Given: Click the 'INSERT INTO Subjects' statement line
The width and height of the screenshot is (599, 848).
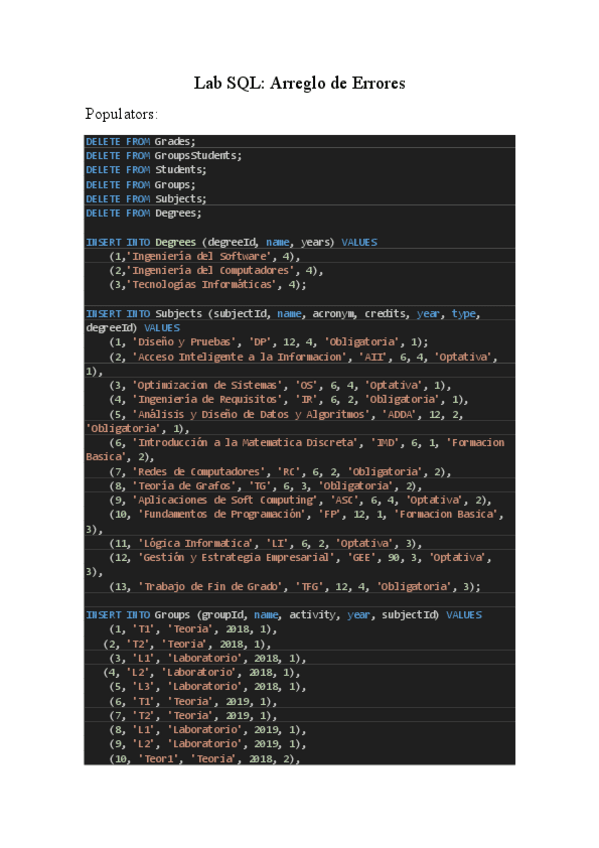Looking at the screenshot, I should click(x=283, y=314).
